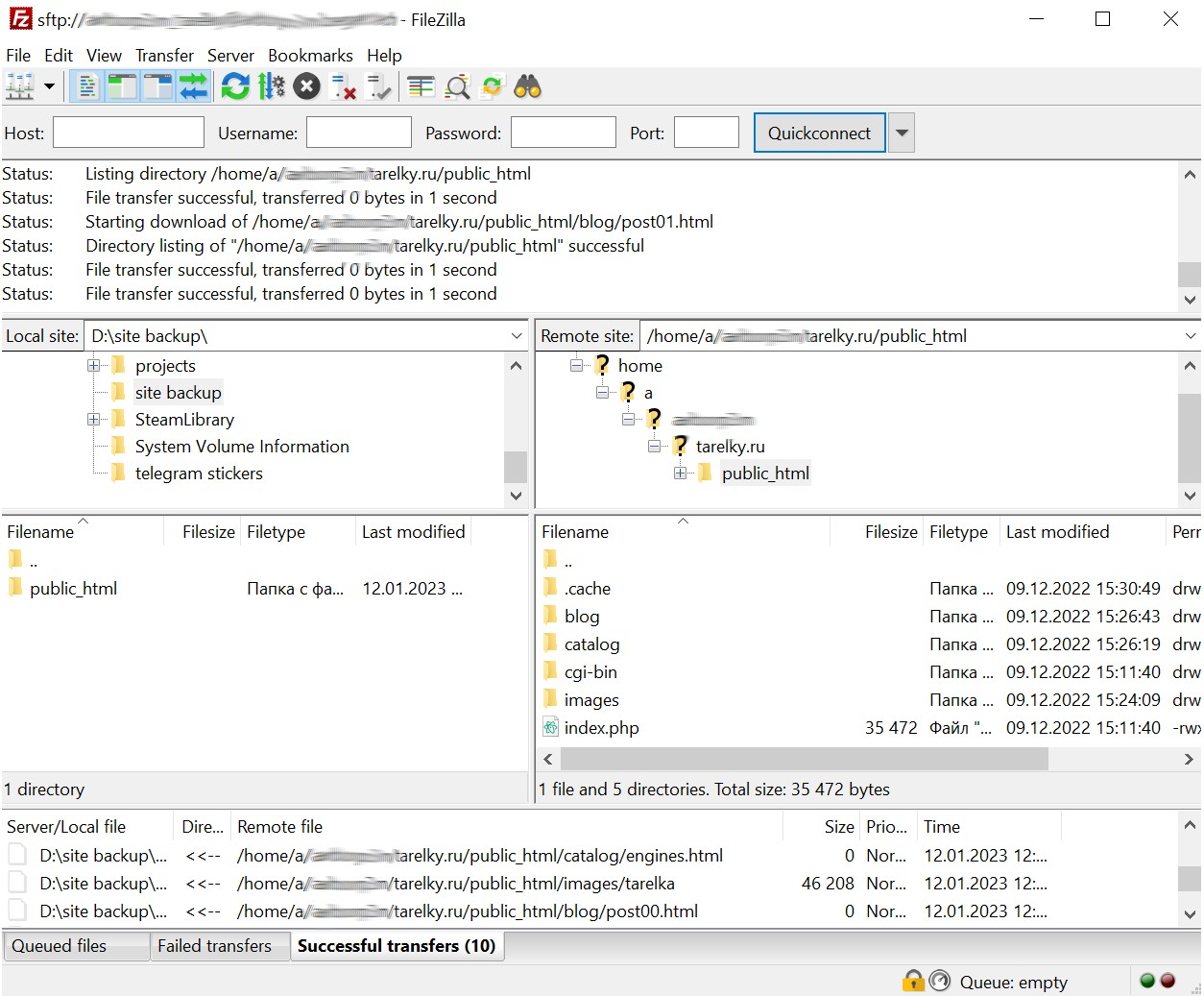1204x996 pixels.
Task: Click the binoculars file search icon
Action: tap(527, 87)
